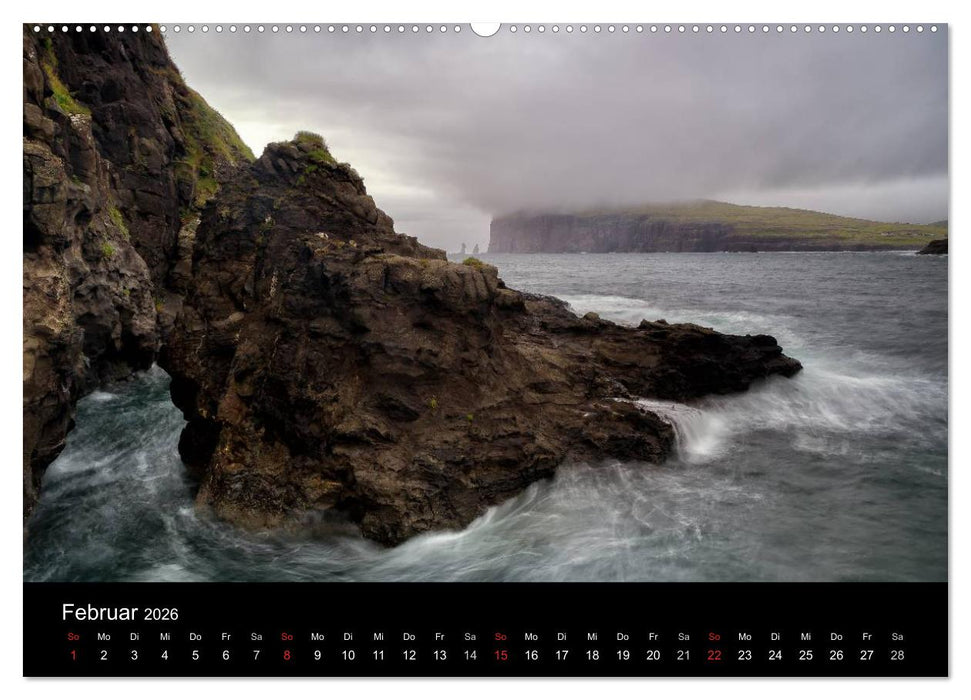Select the Sa column header
The width and height of the screenshot is (971, 700).
tap(257, 635)
